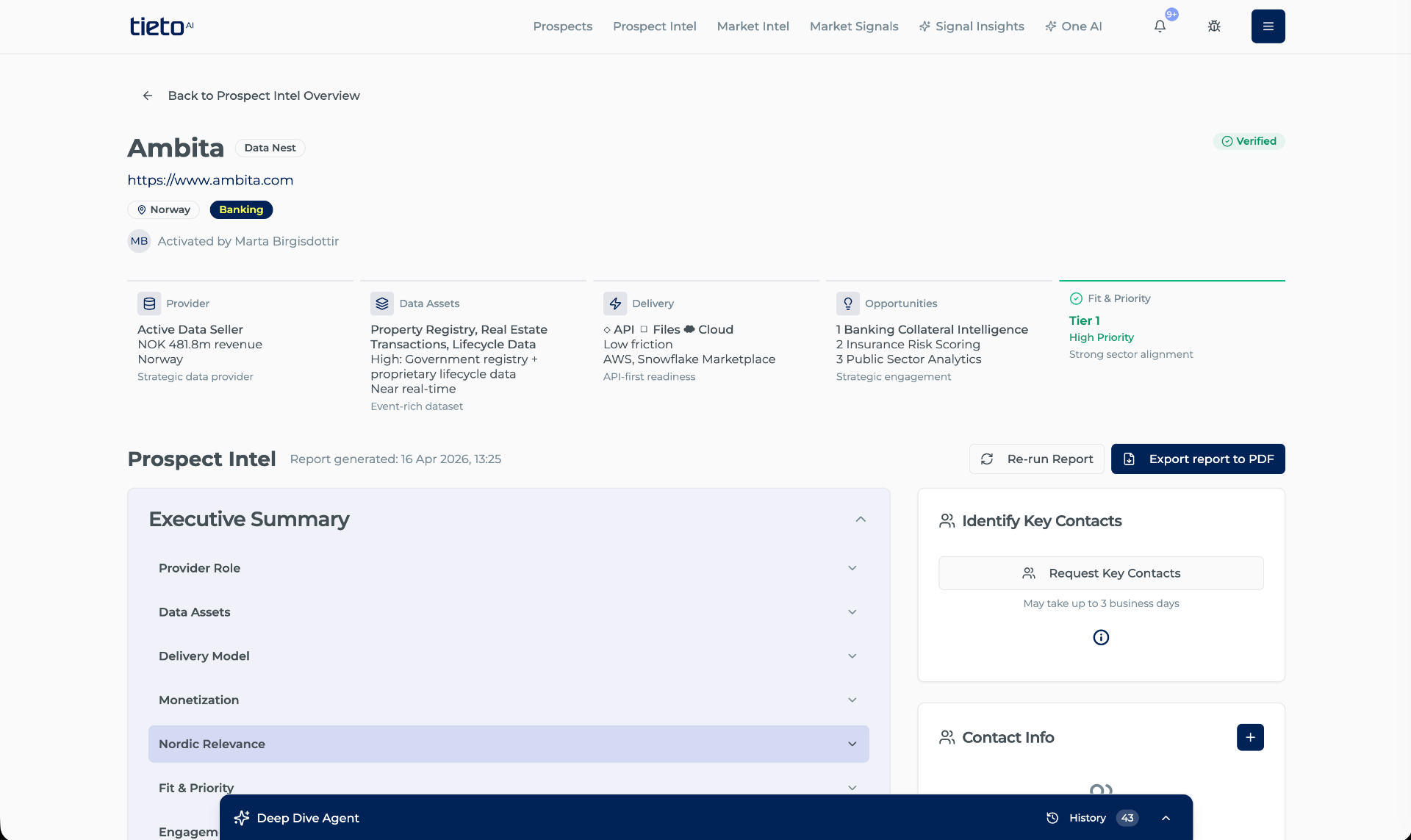Expand the Nordic Relevance row

pos(509,744)
